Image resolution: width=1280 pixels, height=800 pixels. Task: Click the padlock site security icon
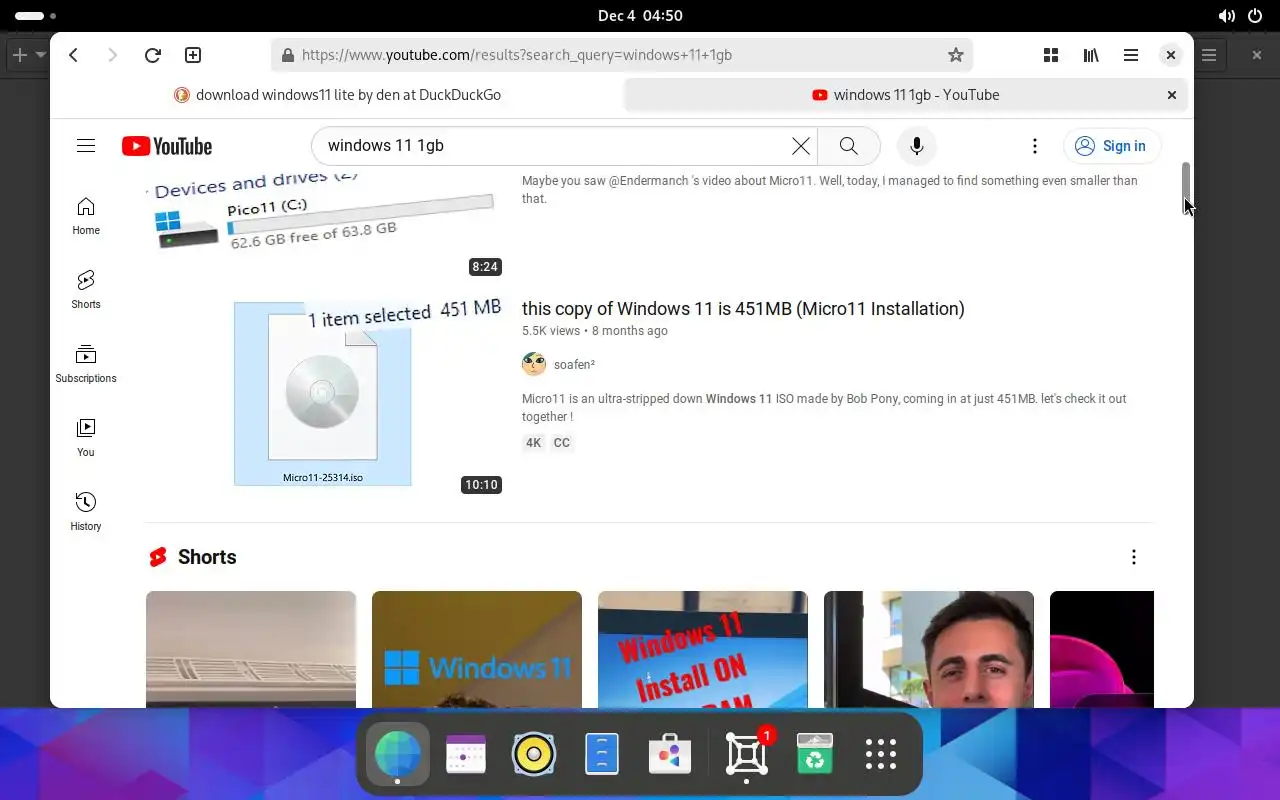point(288,55)
